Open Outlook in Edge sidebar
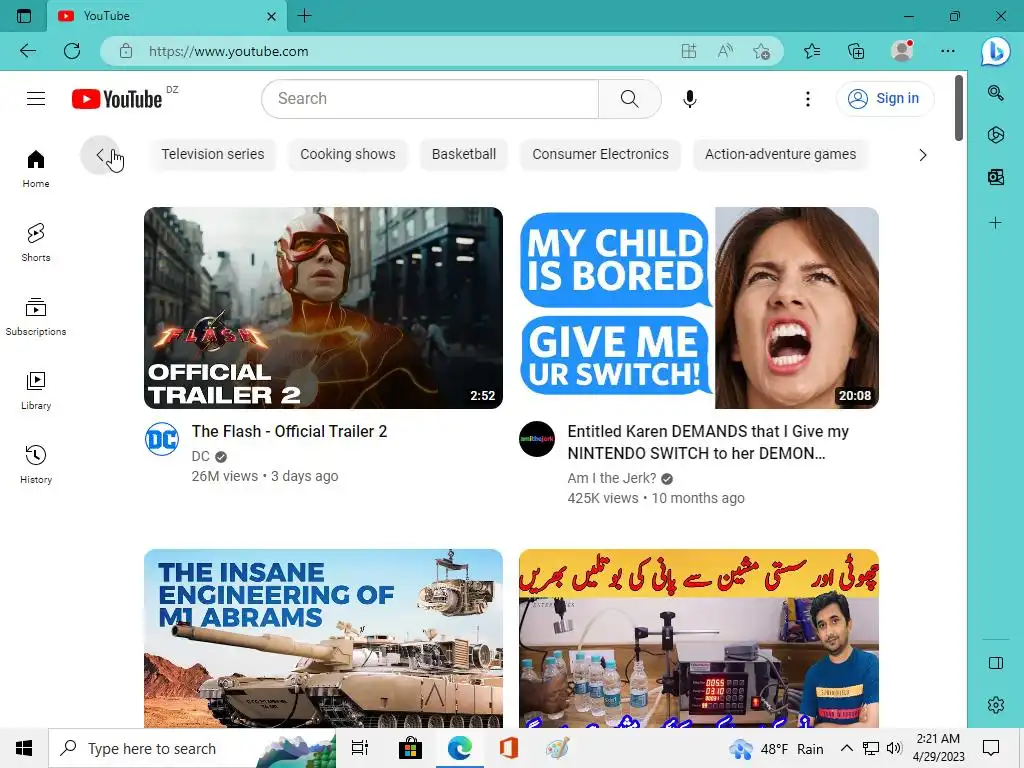This screenshot has height=768, width=1024. click(x=995, y=177)
